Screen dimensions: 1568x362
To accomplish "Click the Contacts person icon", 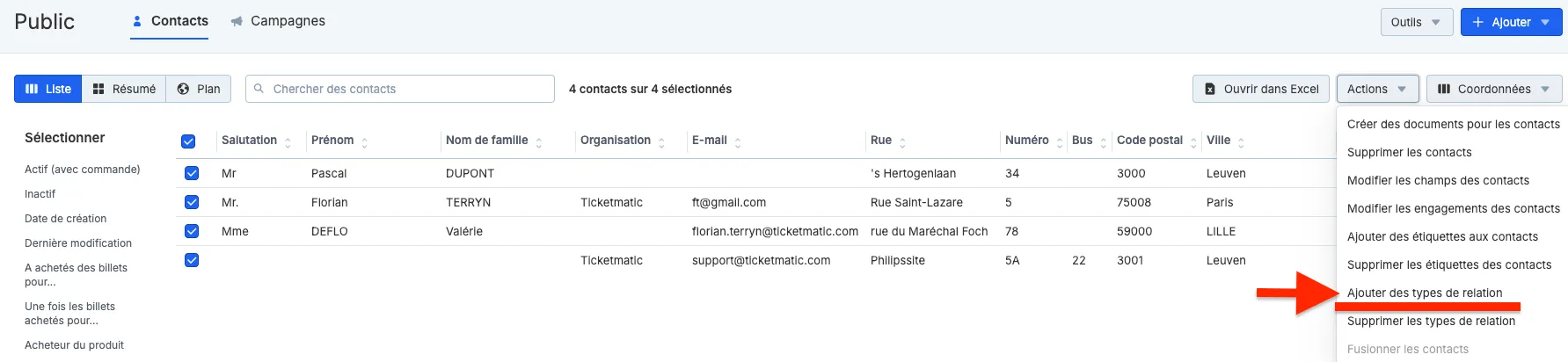I will (136, 21).
